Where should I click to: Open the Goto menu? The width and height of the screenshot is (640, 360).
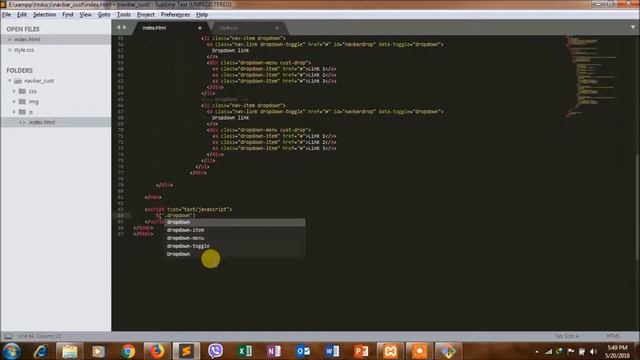coord(104,15)
